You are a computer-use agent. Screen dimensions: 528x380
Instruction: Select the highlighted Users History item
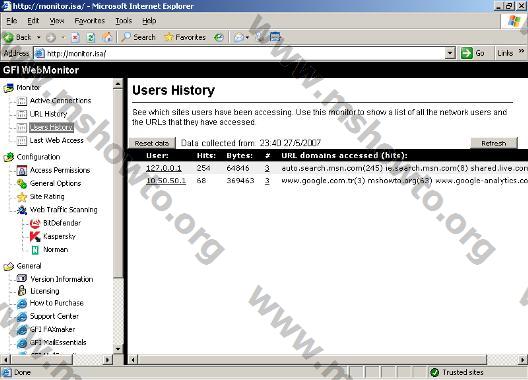click(x=51, y=127)
